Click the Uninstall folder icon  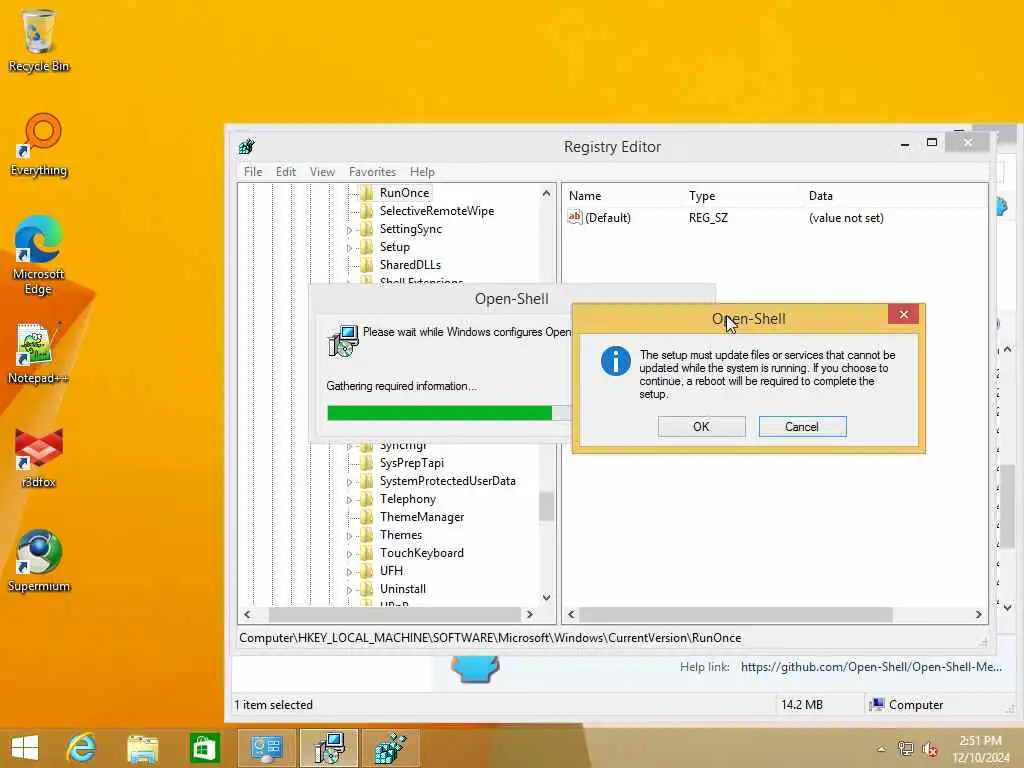point(366,589)
